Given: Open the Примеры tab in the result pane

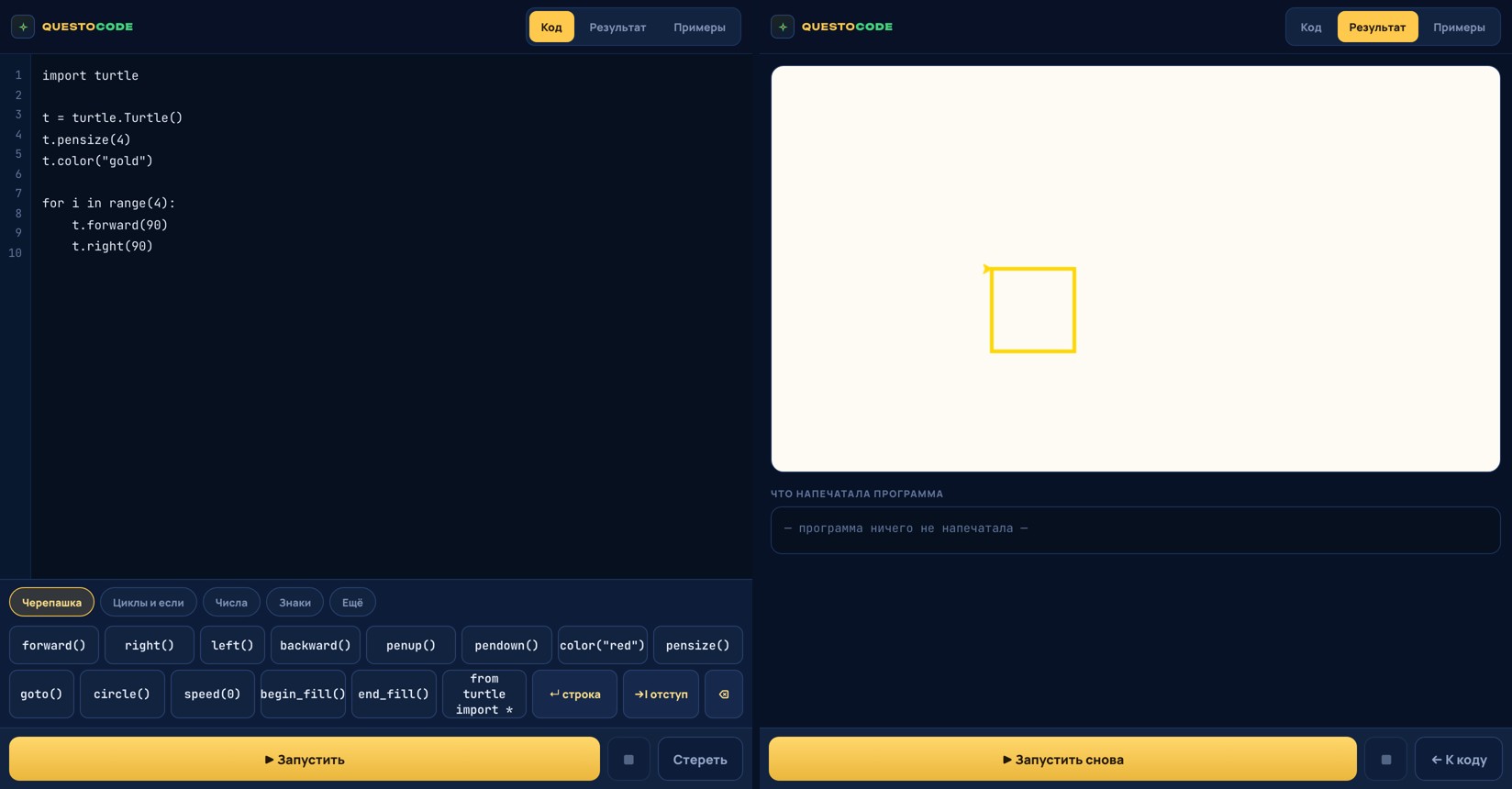Looking at the screenshot, I should point(1459,28).
